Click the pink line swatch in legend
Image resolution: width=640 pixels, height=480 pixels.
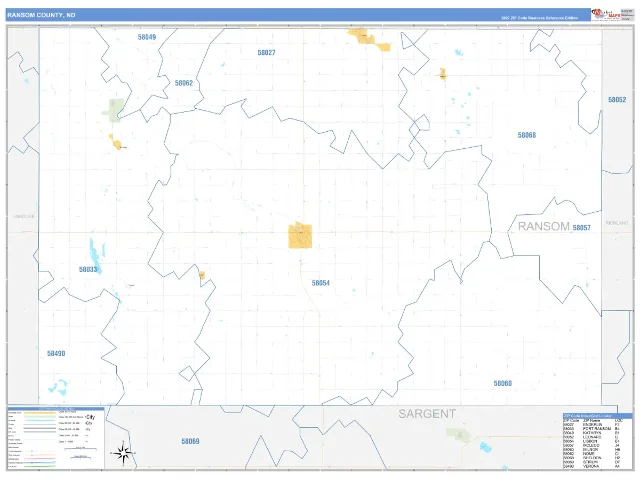coord(40,458)
